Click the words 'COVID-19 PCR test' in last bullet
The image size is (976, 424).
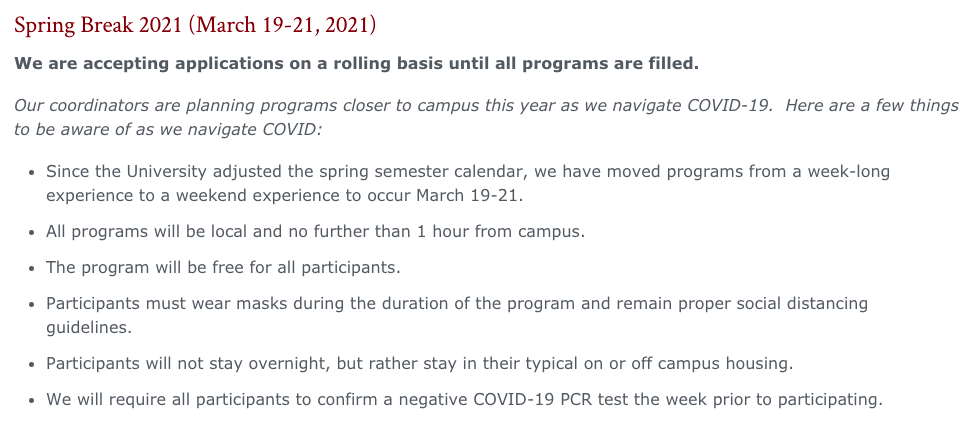(551, 400)
